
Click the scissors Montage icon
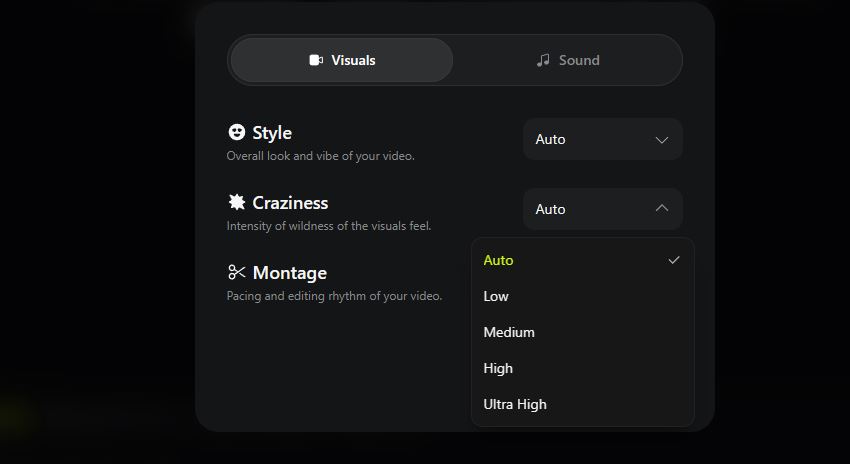tap(237, 272)
